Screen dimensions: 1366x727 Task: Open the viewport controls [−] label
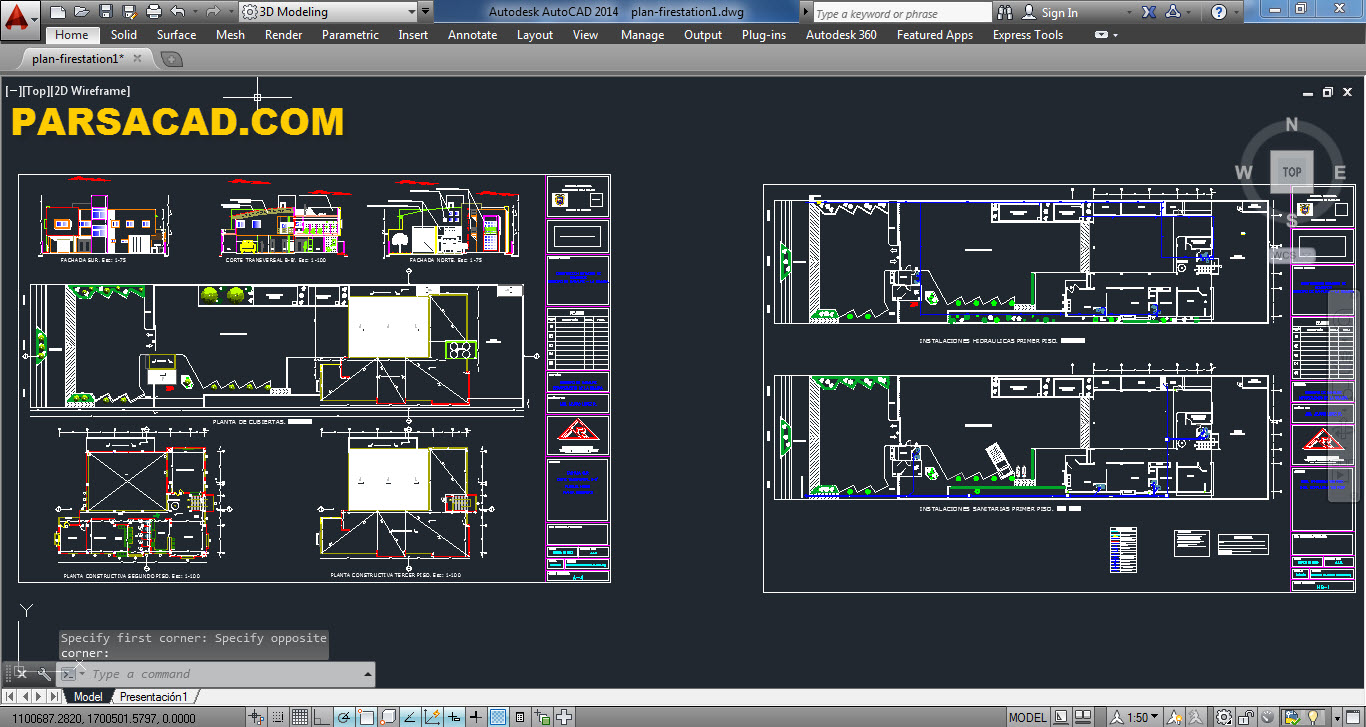13,91
